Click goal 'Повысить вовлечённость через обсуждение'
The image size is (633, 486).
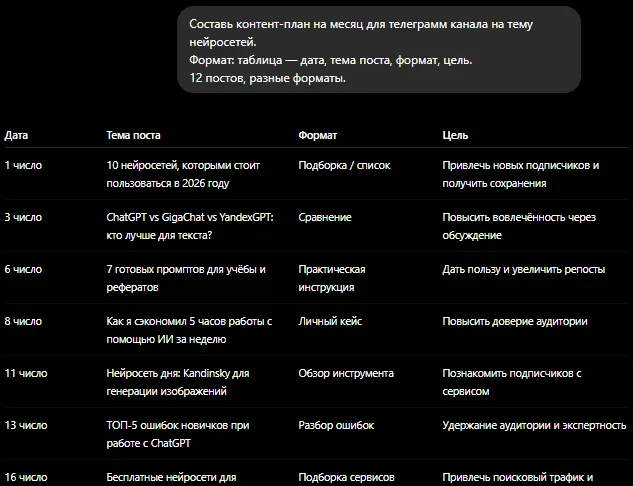point(519,226)
